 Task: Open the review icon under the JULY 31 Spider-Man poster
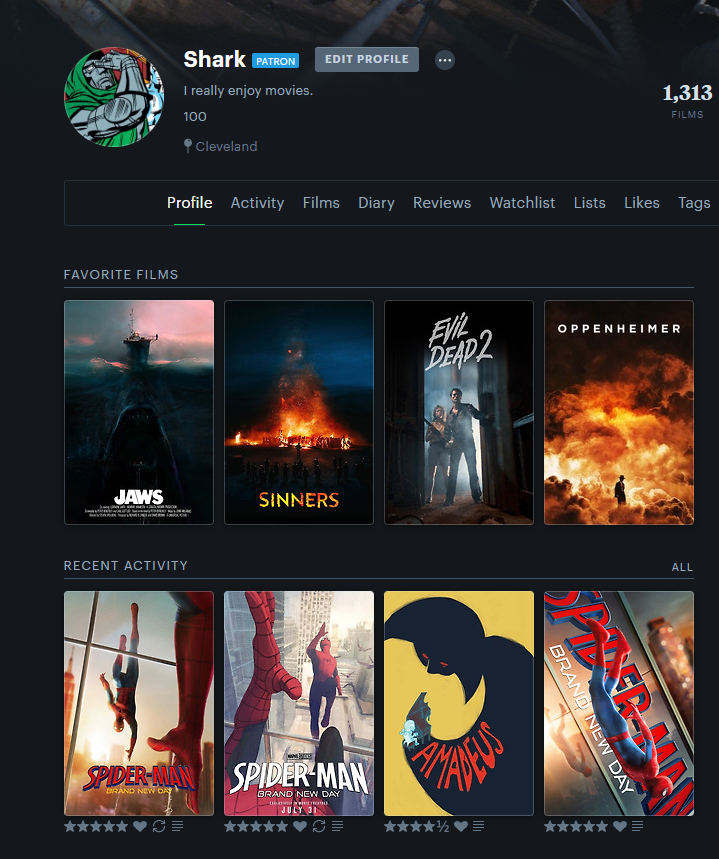pyautogui.click(x=337, y=826)
